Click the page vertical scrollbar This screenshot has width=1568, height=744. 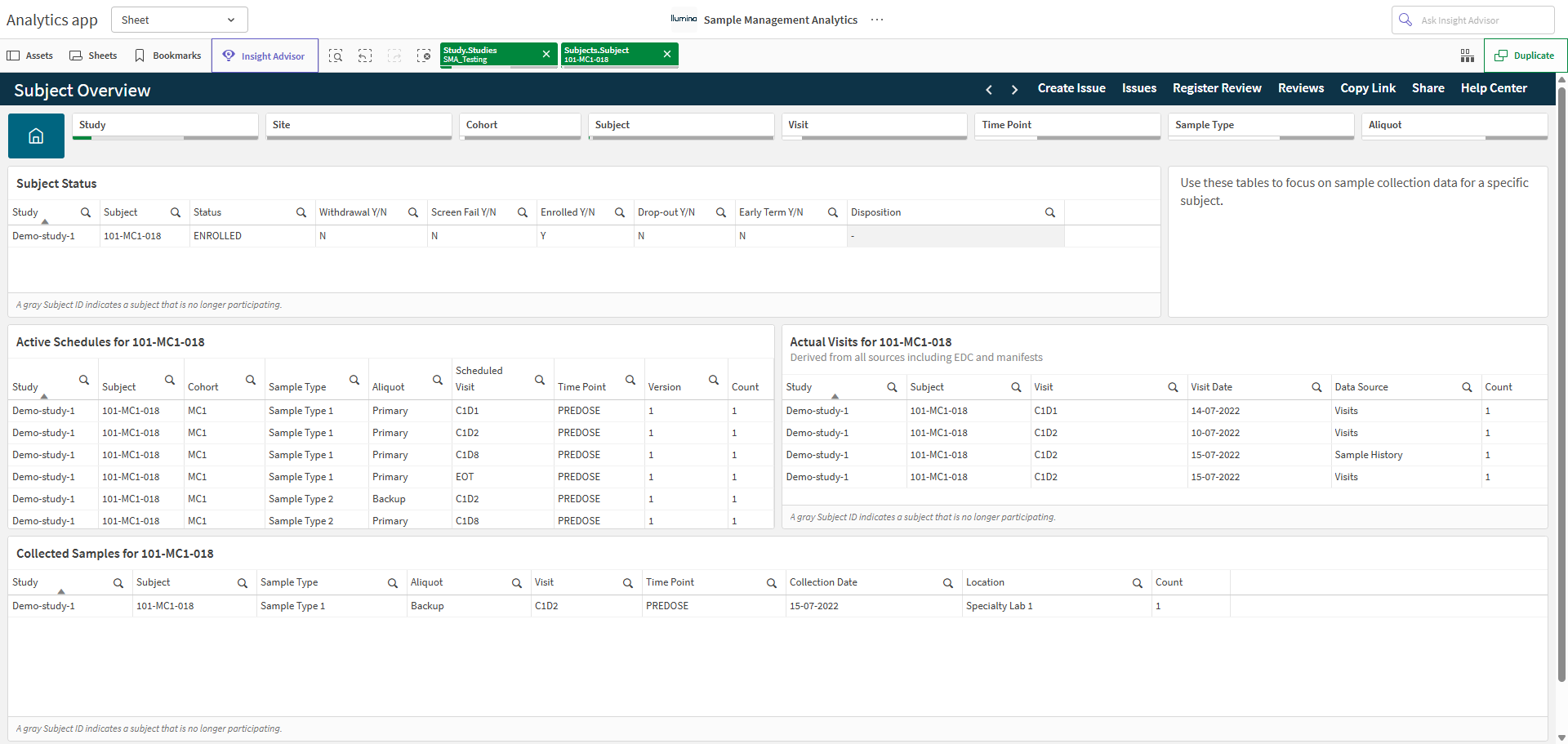click(1561, 384)
